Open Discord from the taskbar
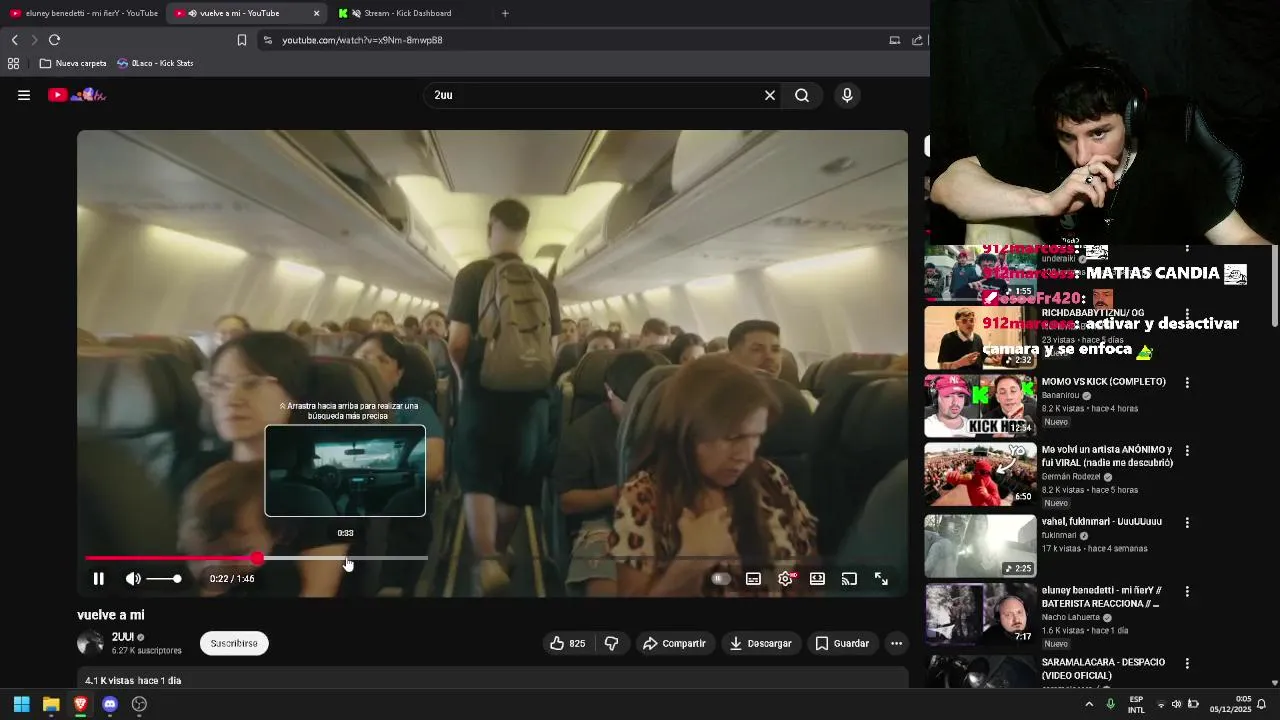 [110, 704]
